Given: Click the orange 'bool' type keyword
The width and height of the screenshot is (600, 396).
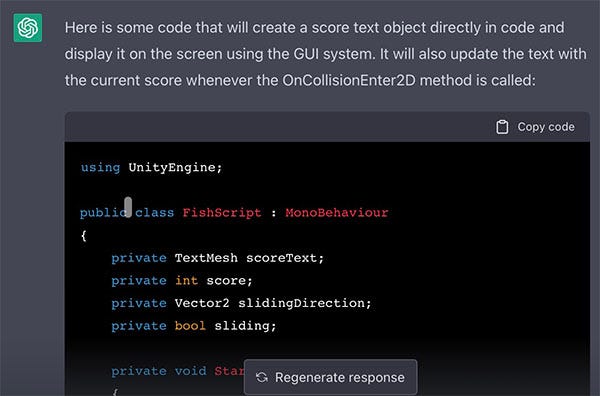Looking at the screenshot, I should [190, 326].
